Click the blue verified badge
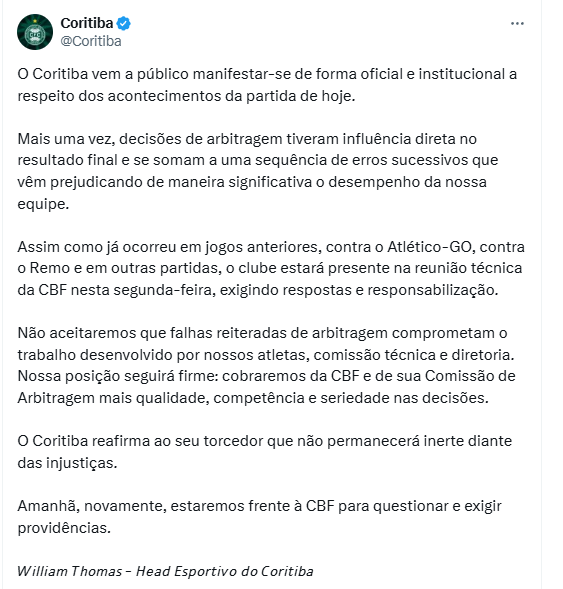563x589 pixels. tap(123, 23)
